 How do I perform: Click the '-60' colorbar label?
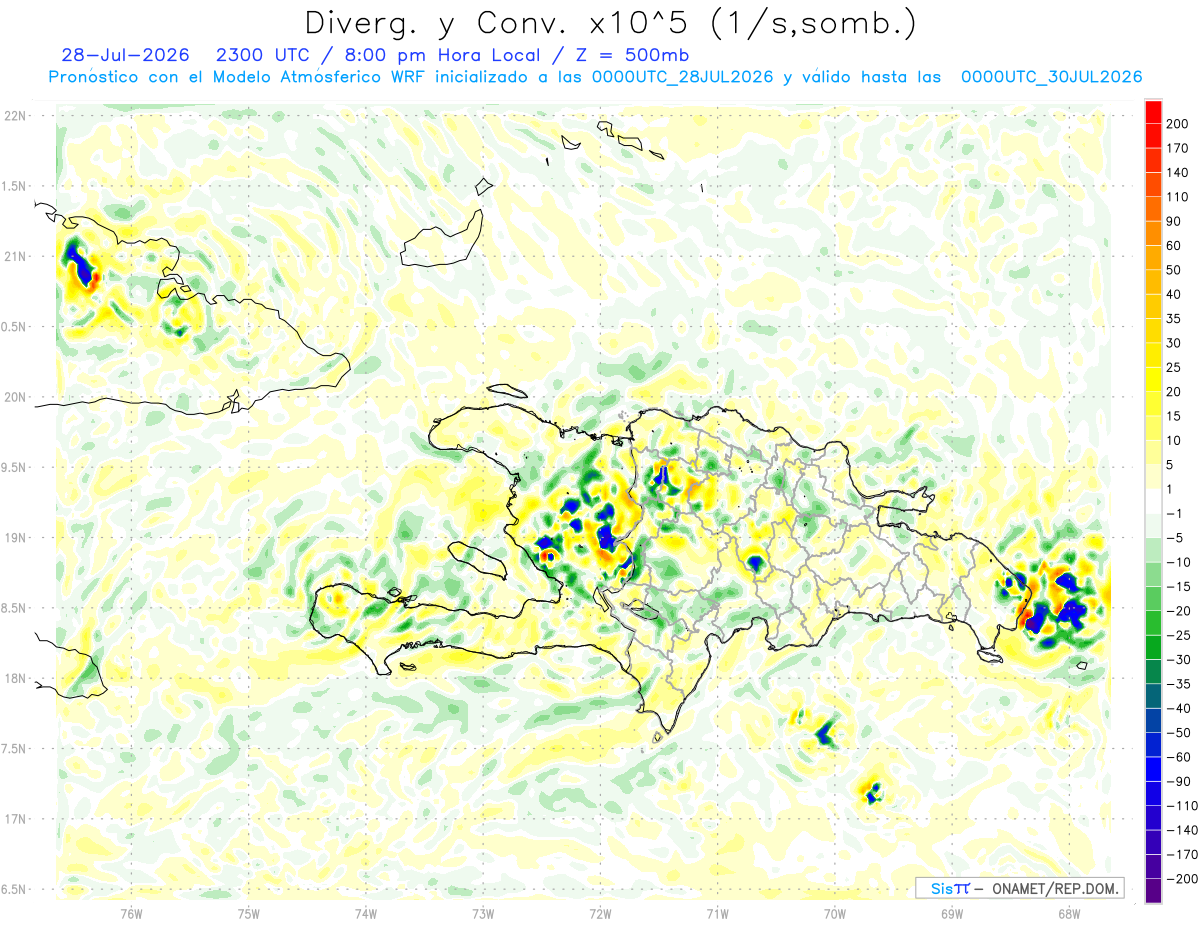(1178, 757)
